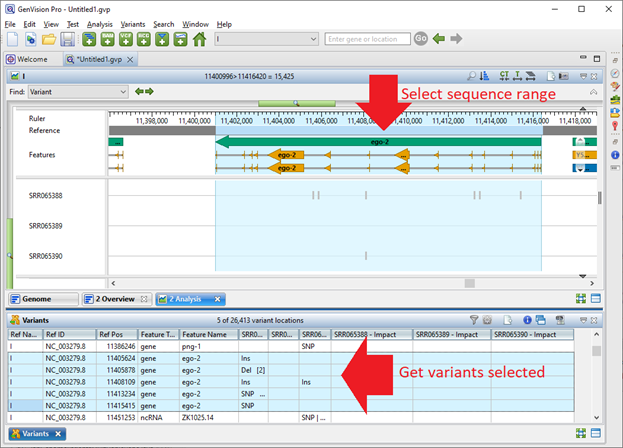Click the green home icon
The width and height of the screenshot is (623, 448).
(x=199, y=39)
